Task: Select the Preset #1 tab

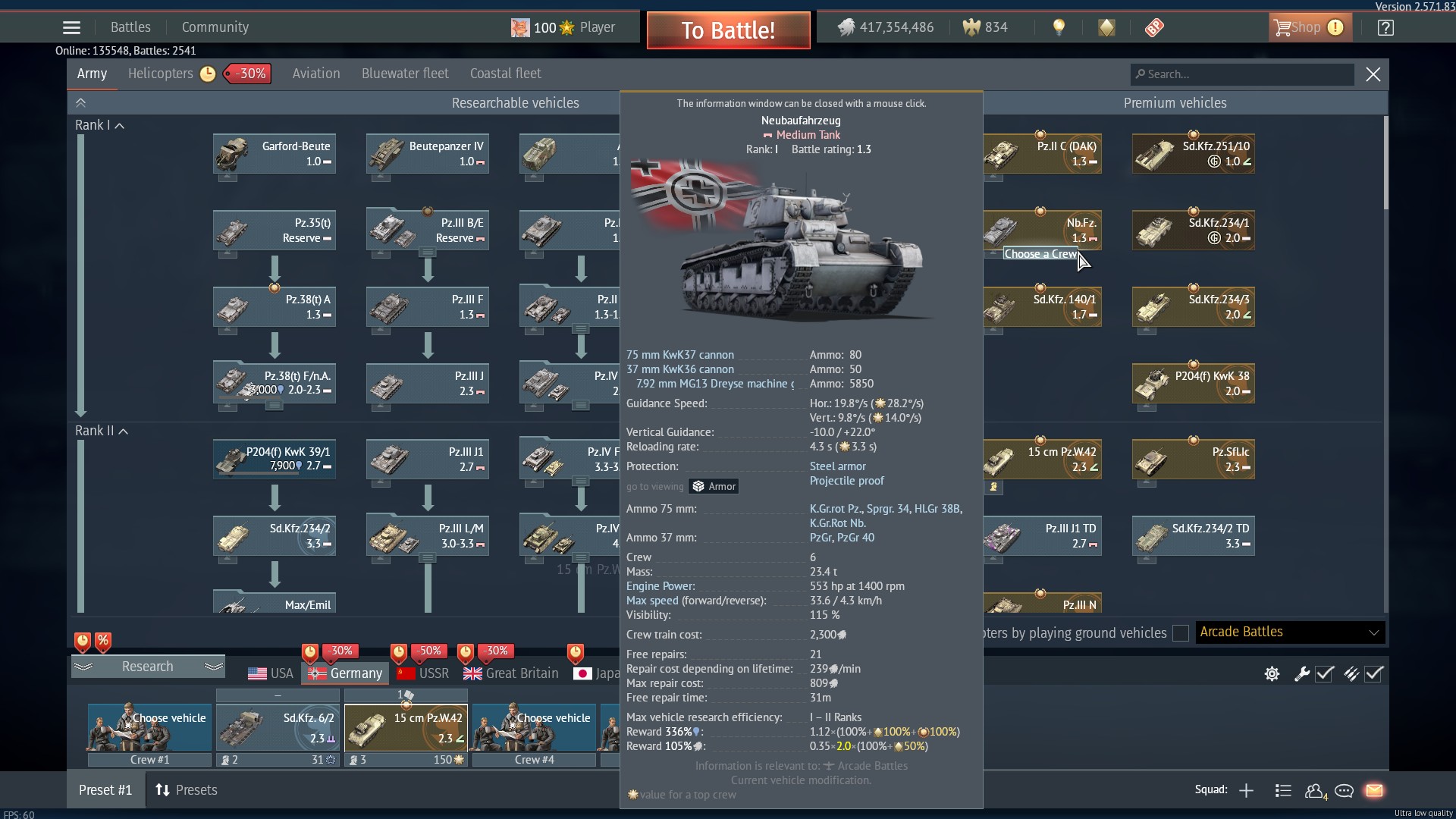Action: coord(105,790)
